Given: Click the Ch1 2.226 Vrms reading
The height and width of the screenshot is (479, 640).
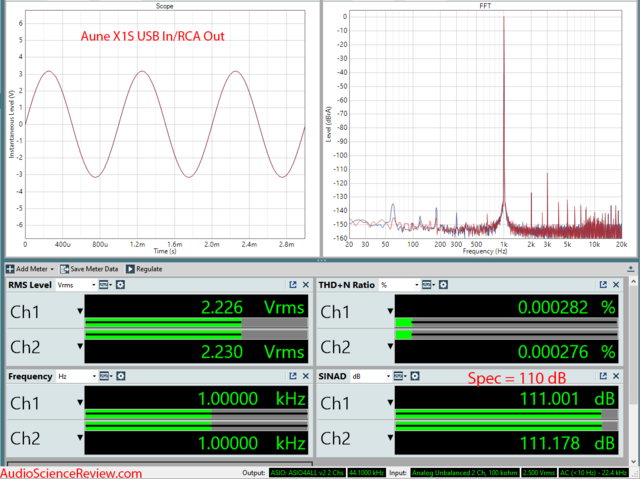Looking at the screenshot, I should (x=253, y=307).
